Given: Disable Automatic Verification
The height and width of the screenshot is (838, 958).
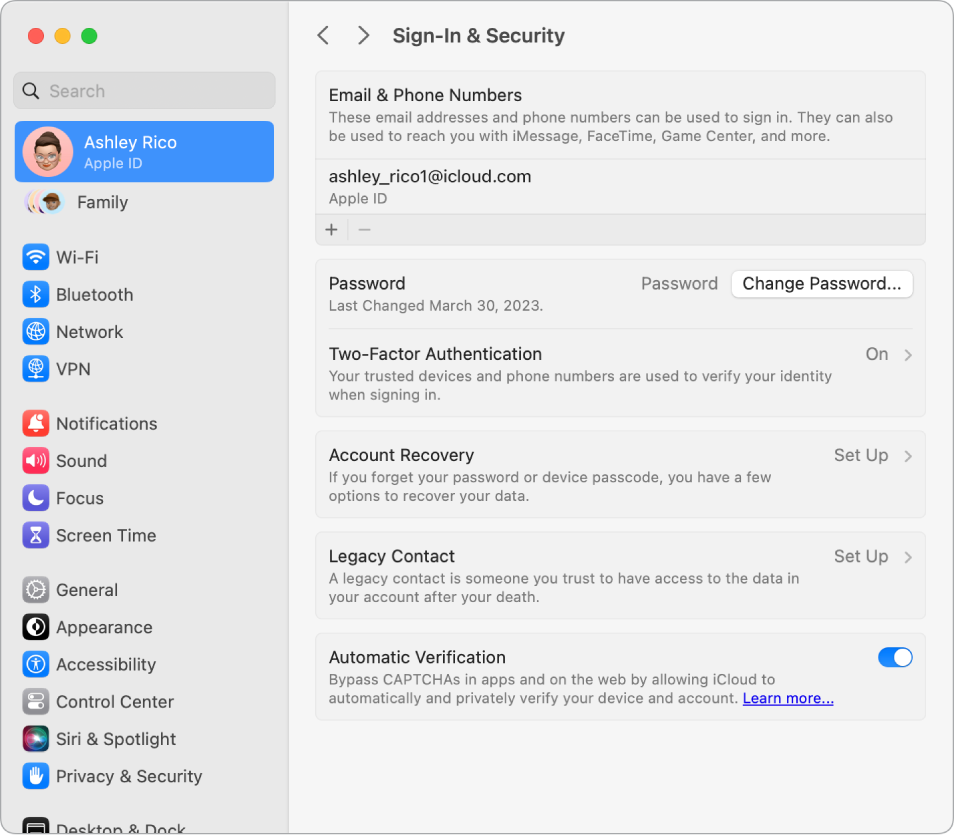Looking at the screenshot, I should (x=894, y=657).
